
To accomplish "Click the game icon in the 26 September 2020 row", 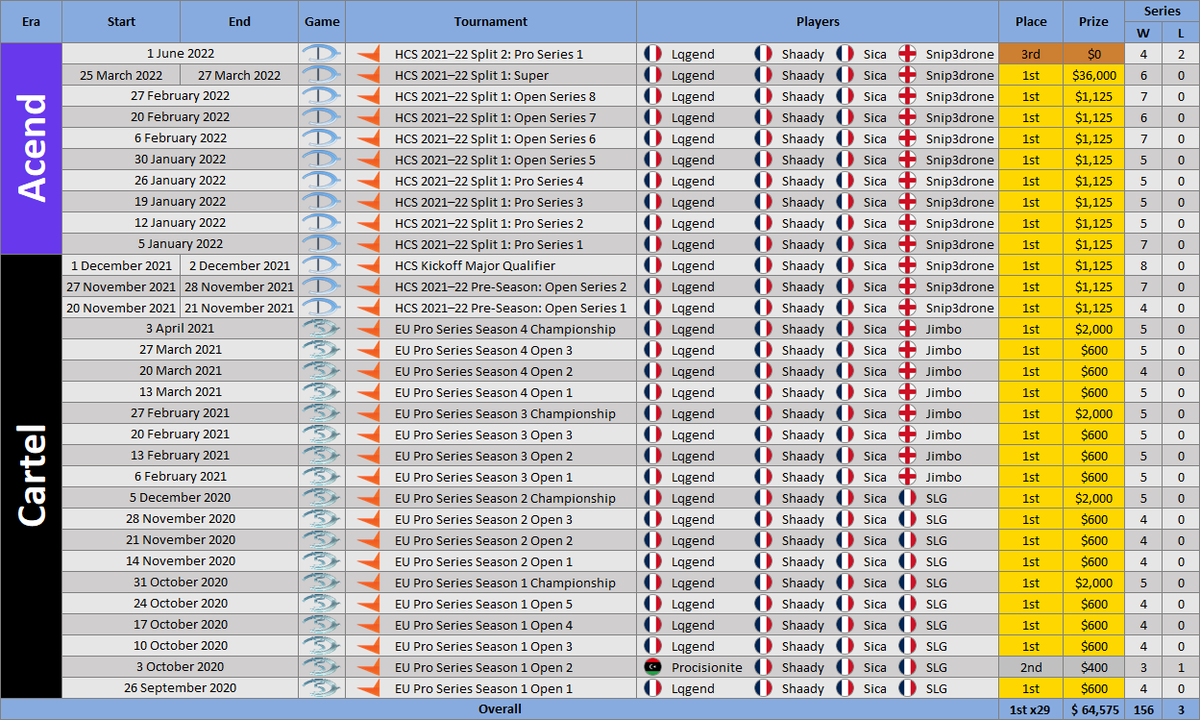I will click(322, 688).
